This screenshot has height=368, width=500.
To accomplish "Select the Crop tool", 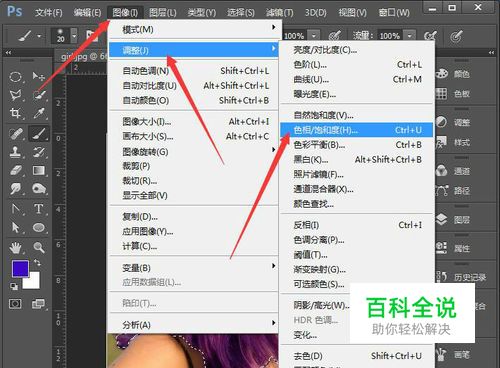I will pos(15,113).
